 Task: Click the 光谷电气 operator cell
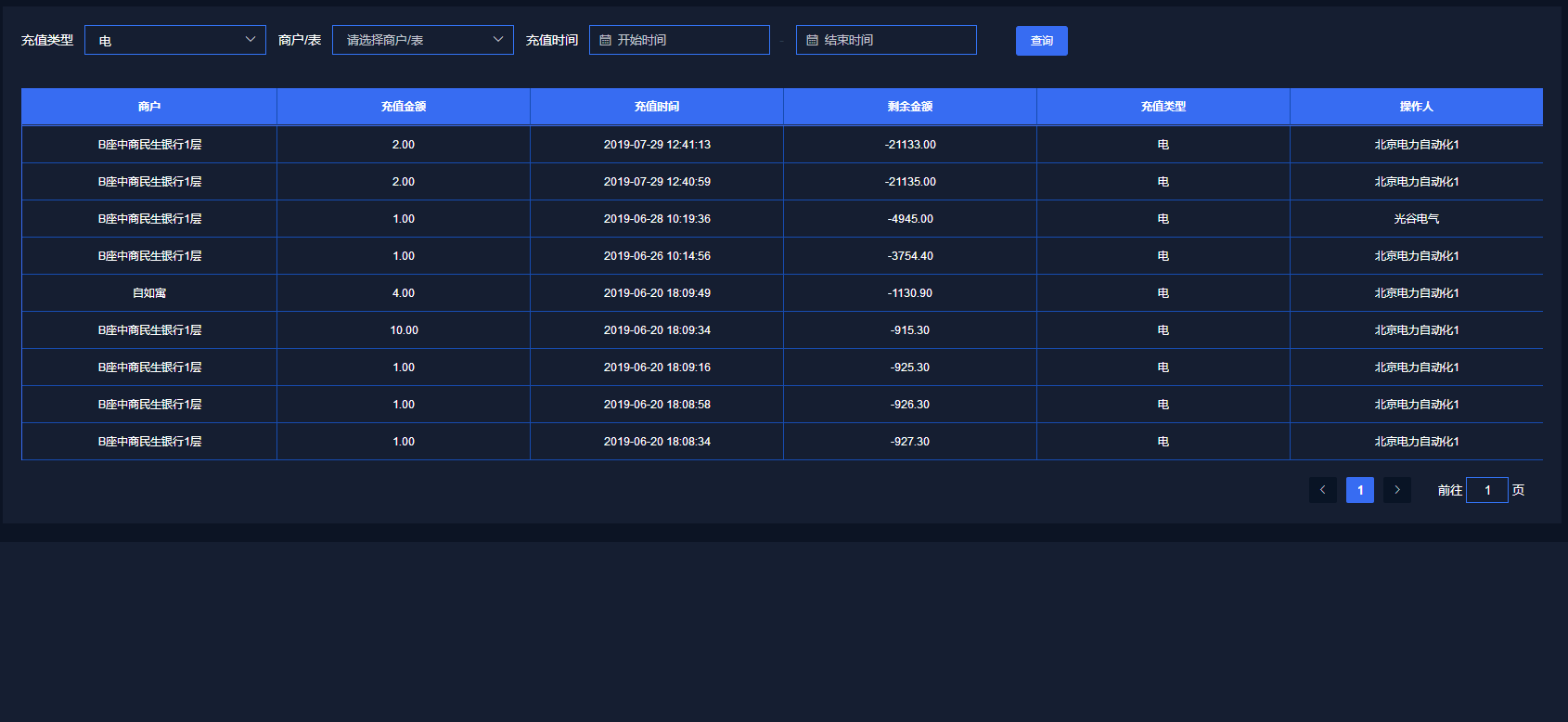tap(1416, 219)
